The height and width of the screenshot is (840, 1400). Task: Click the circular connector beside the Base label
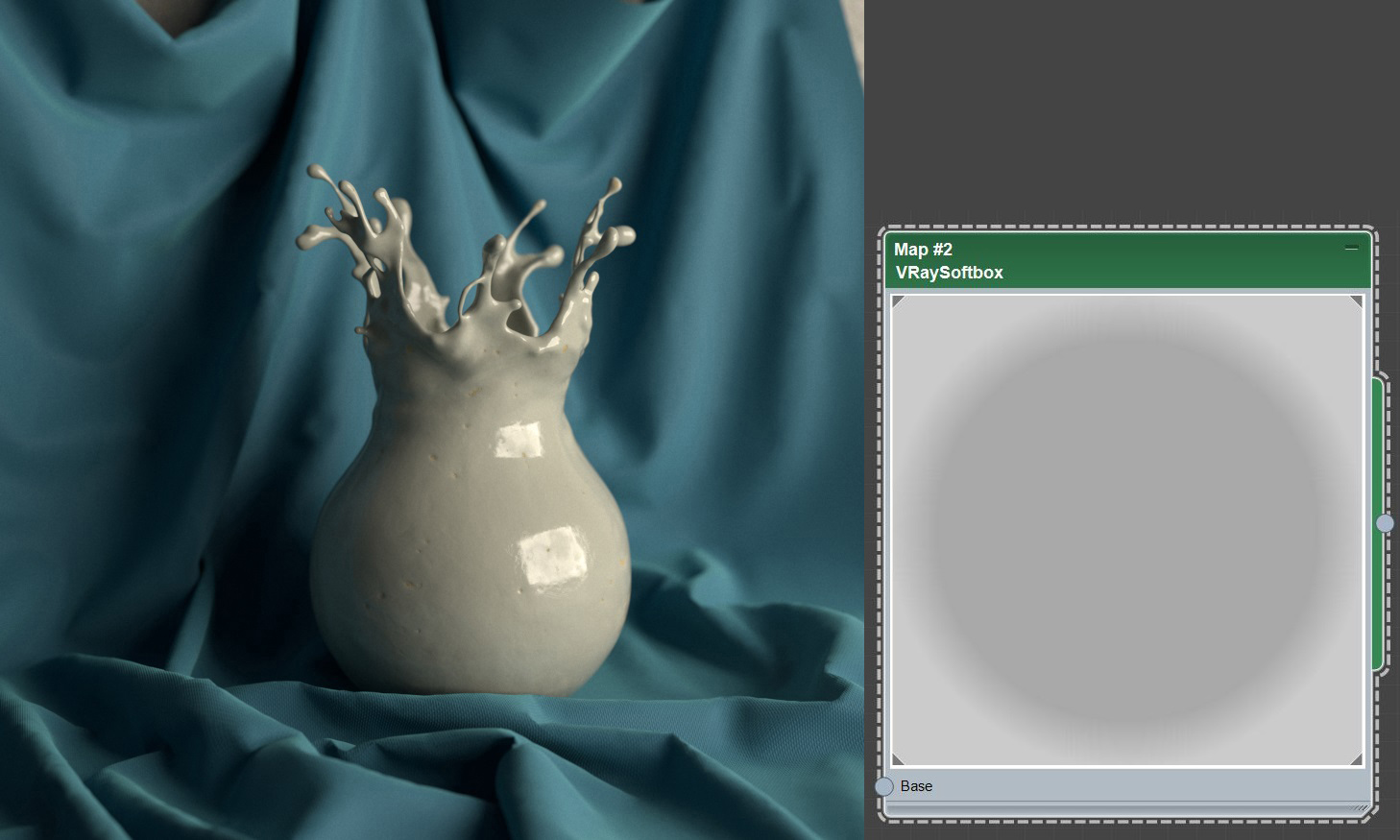883,786
